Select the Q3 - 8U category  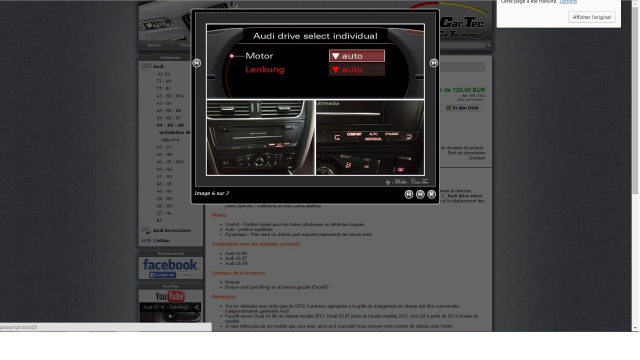[164, 199]
